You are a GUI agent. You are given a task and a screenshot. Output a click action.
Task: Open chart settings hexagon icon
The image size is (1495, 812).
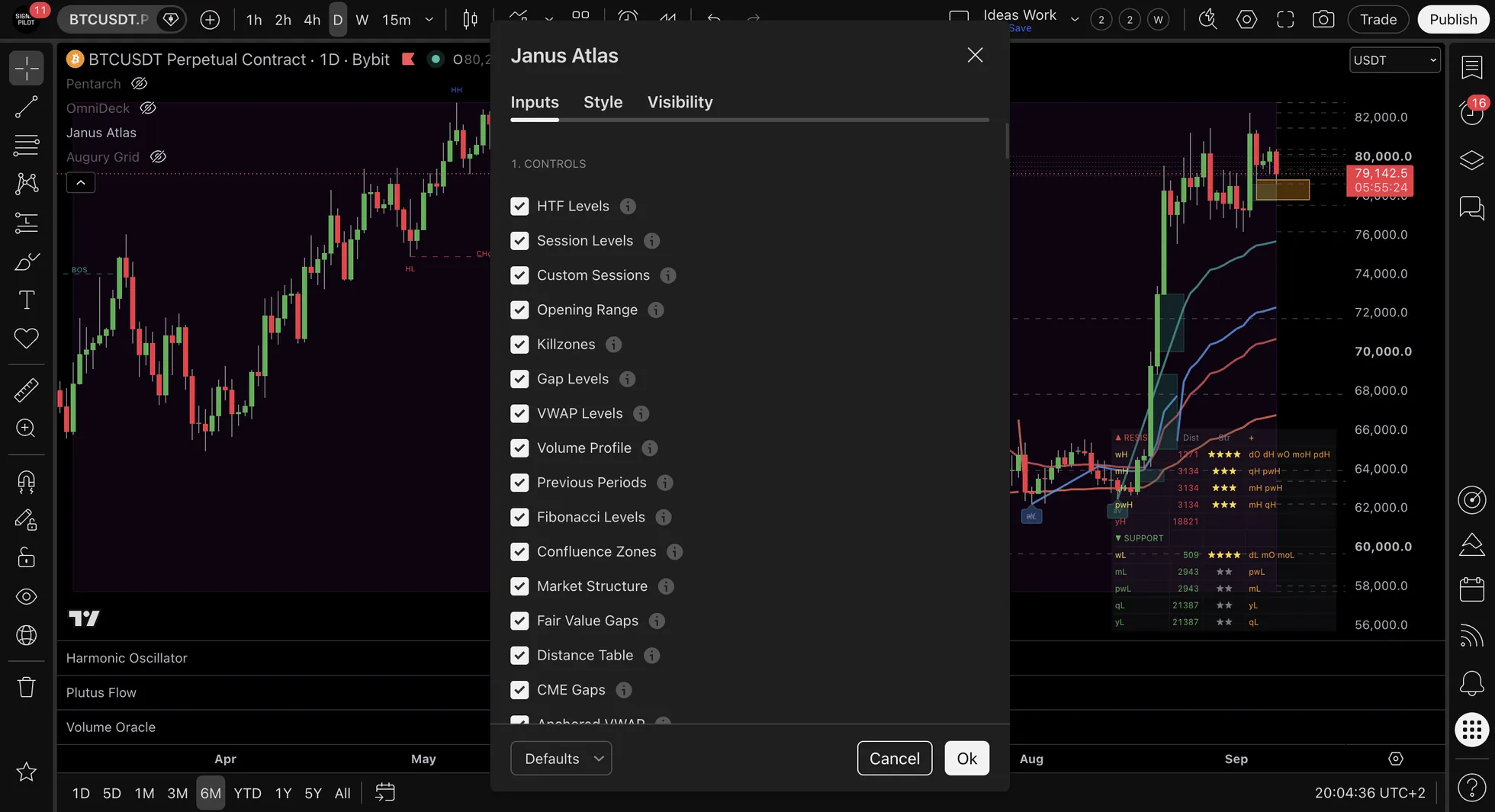pos(1247,19)
